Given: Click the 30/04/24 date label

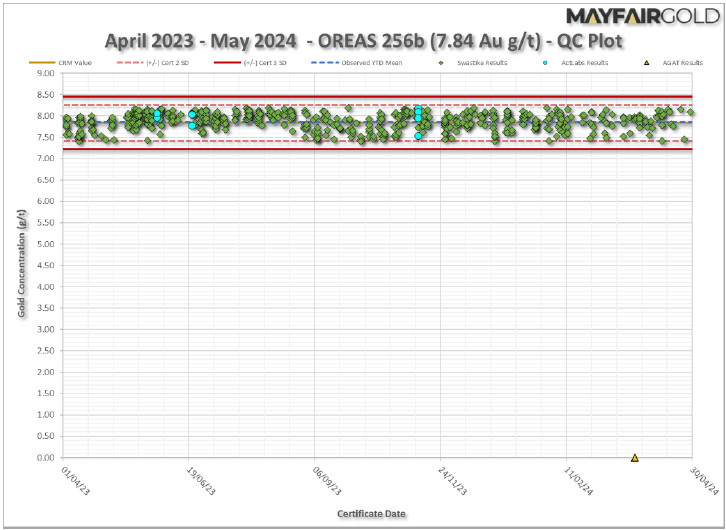Looking at the screenshot, I should click(705, 480).
